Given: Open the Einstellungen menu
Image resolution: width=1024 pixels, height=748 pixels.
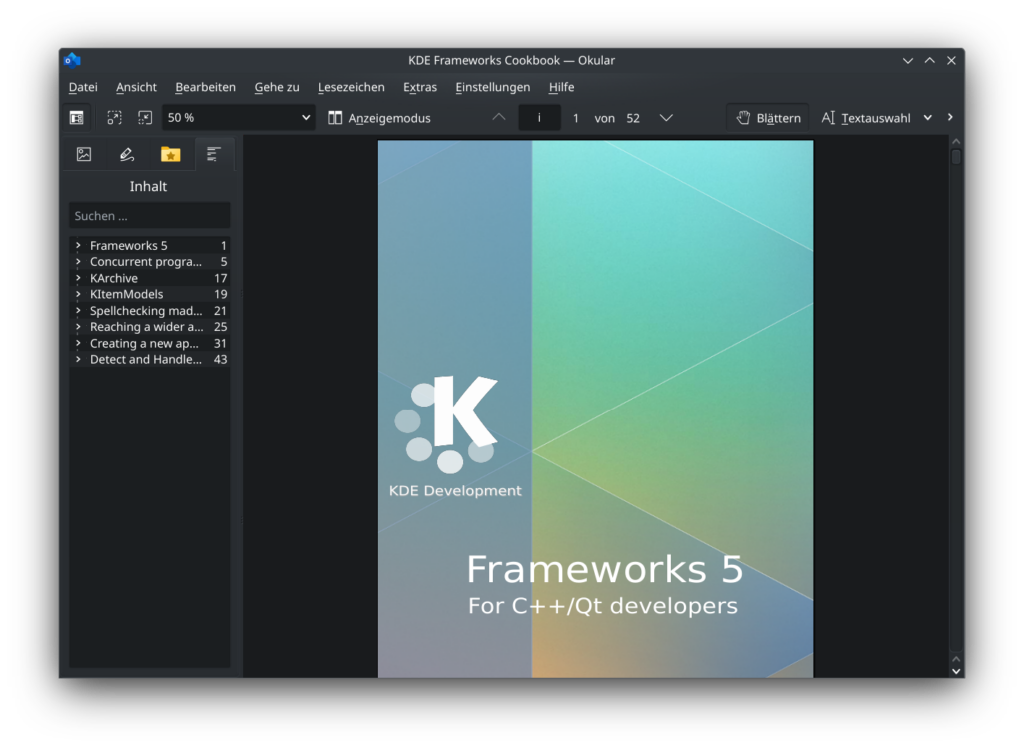Looking at the screenshot, I should pos(492,87).
